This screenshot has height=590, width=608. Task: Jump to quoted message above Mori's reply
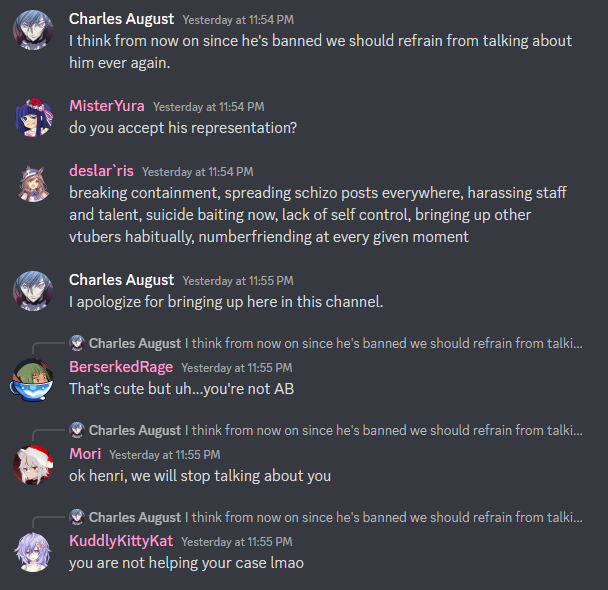click(x=383, y=430)
